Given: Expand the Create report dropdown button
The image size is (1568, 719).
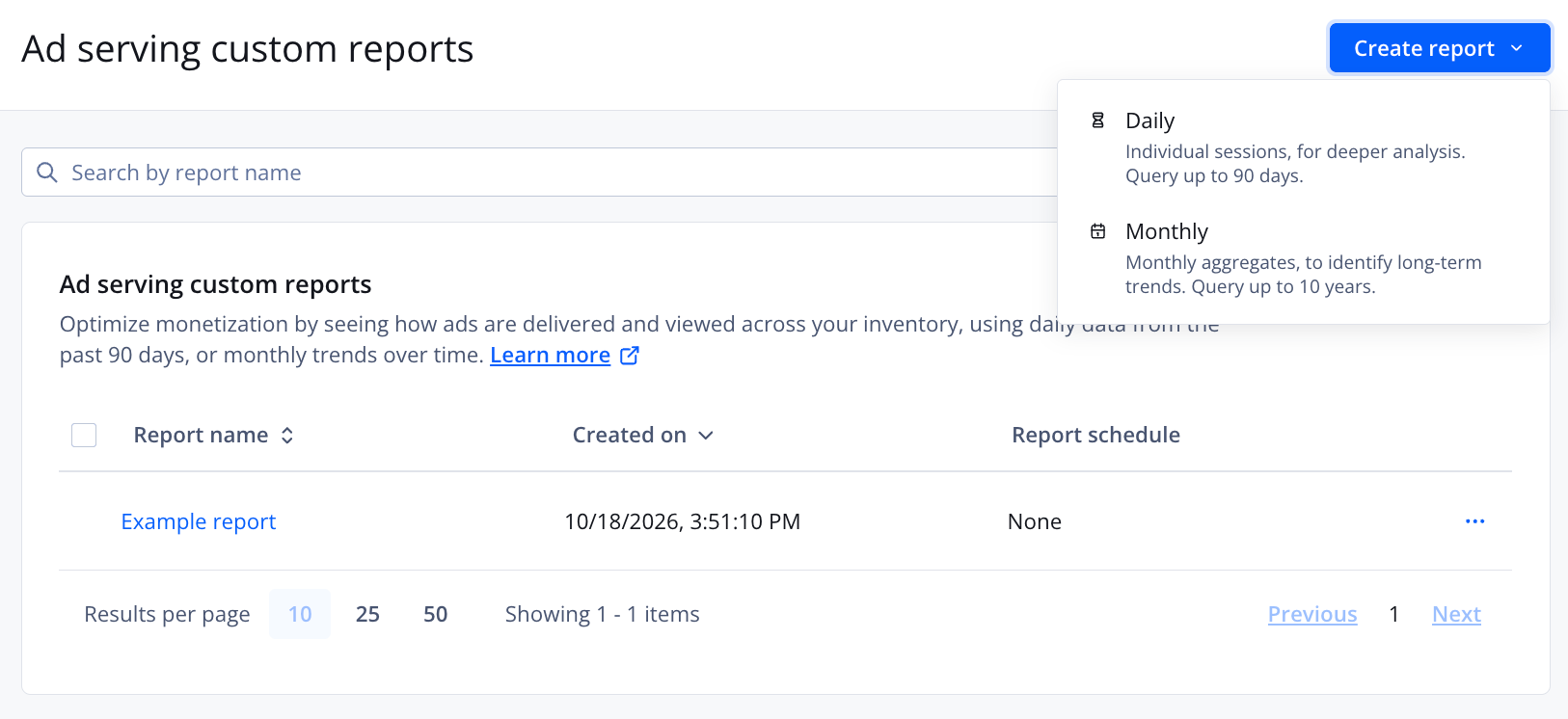Looking at the screenshot, I should 1439,48.
